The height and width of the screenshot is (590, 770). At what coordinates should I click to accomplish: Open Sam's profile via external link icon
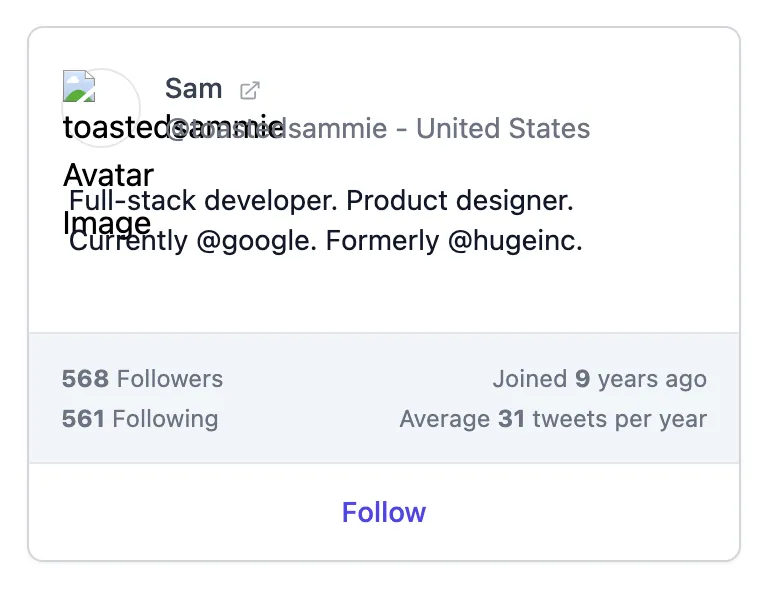[x=250, y=90]
